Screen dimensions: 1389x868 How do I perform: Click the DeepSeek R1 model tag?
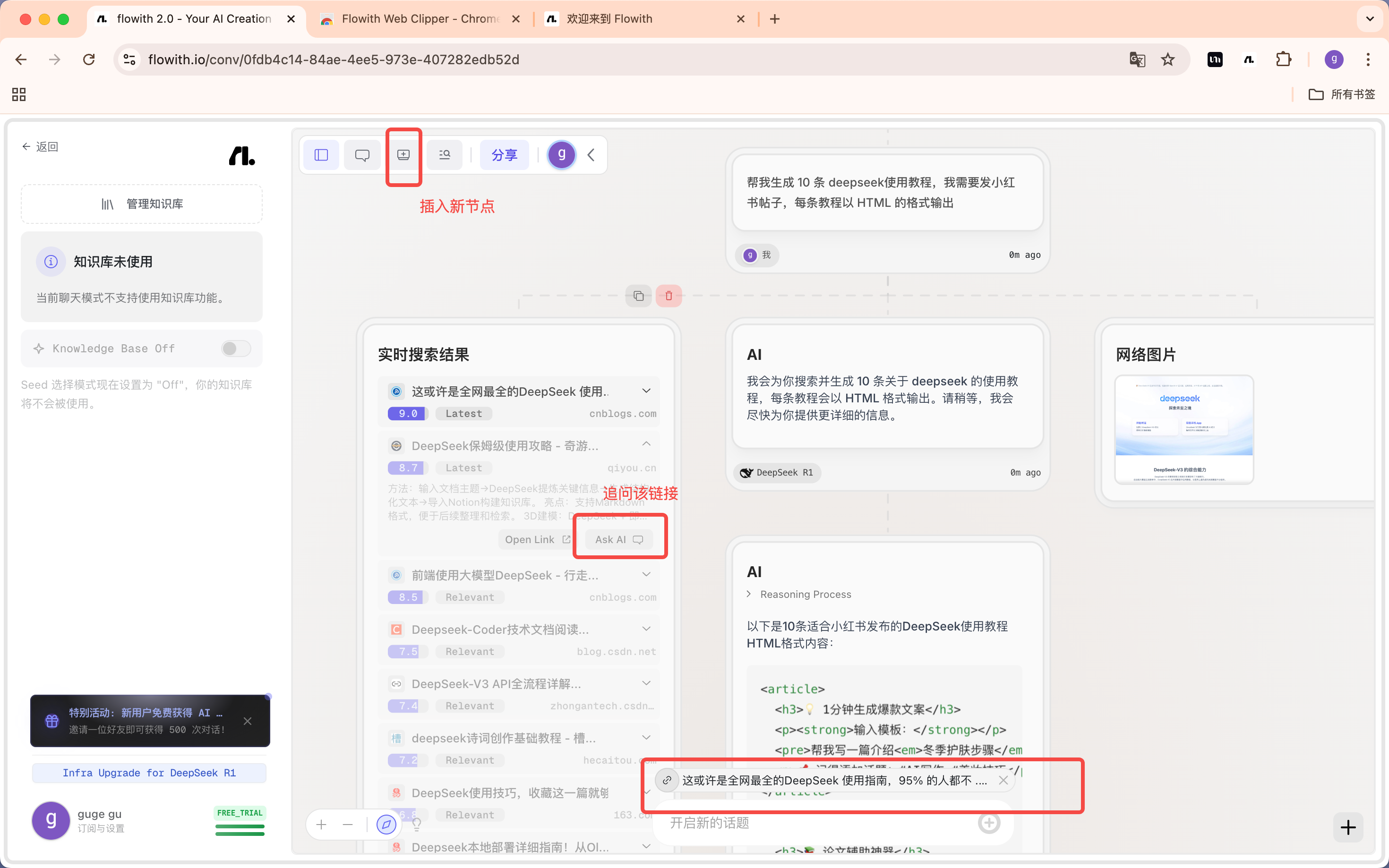(777, 473)
